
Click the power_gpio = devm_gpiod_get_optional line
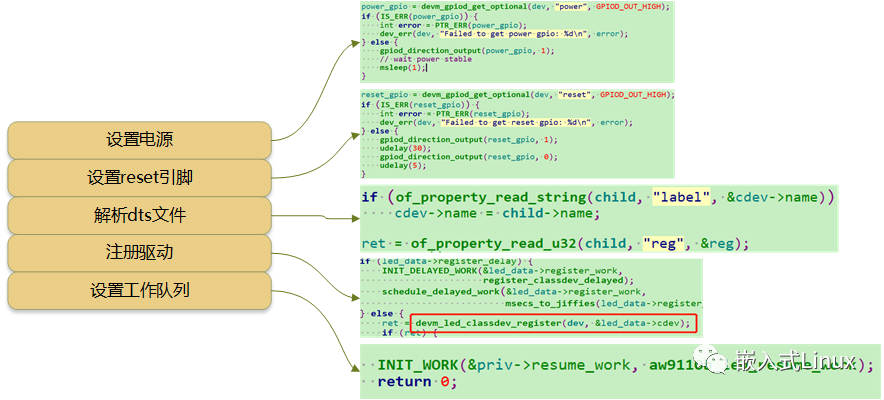click(515, 7)
